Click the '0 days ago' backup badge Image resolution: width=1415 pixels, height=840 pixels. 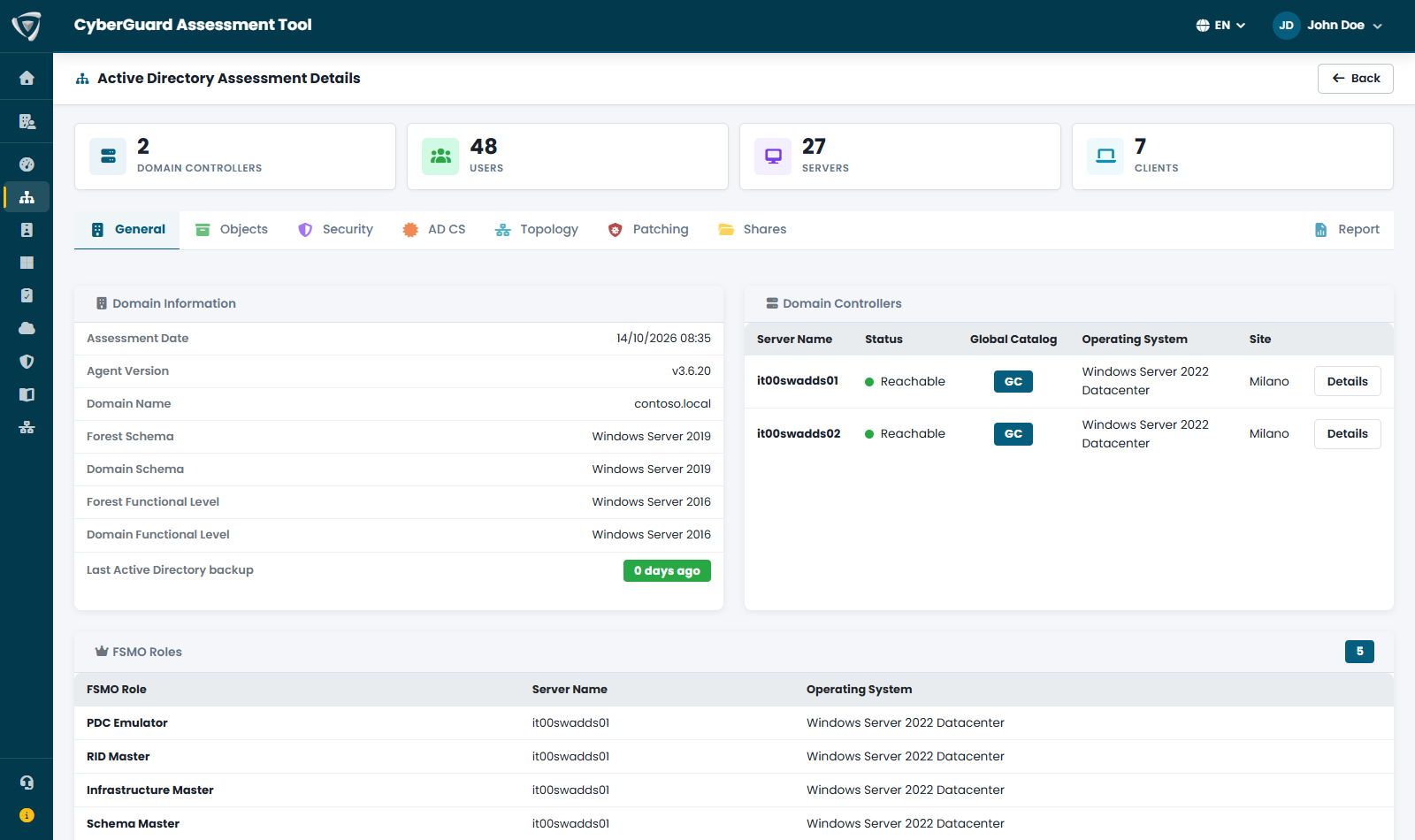pos(667,571)
